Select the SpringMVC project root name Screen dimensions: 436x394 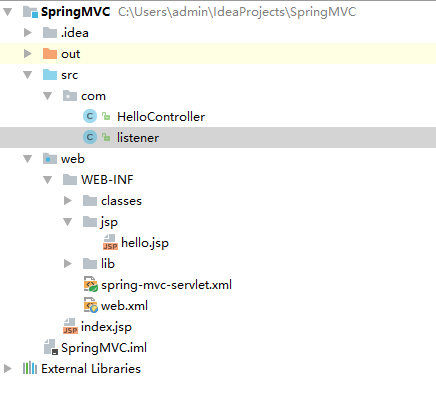point(76,12)
